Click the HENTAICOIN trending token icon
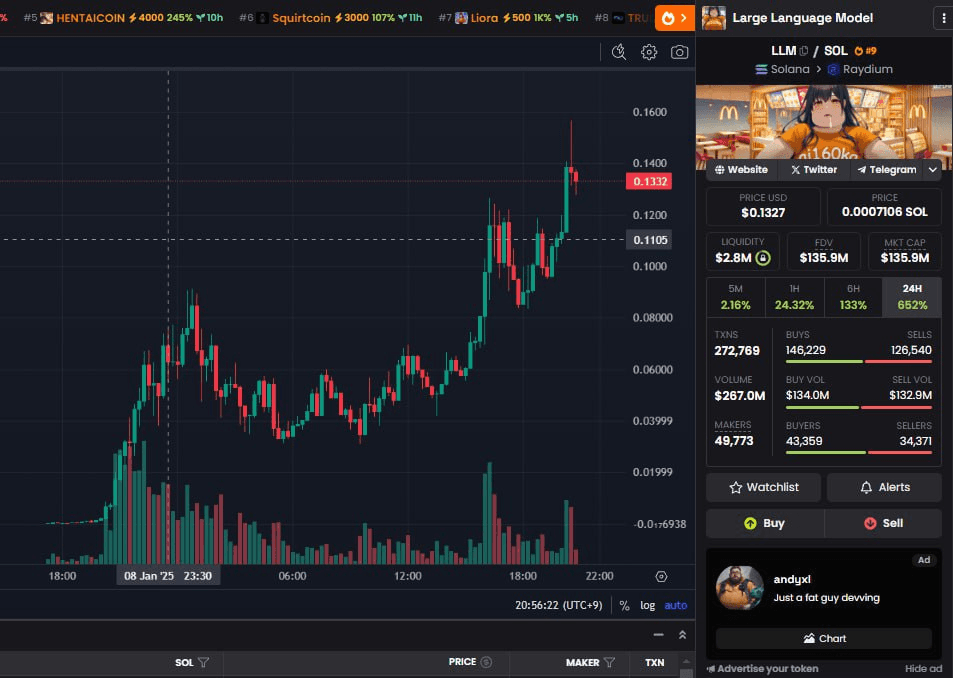 46,18
